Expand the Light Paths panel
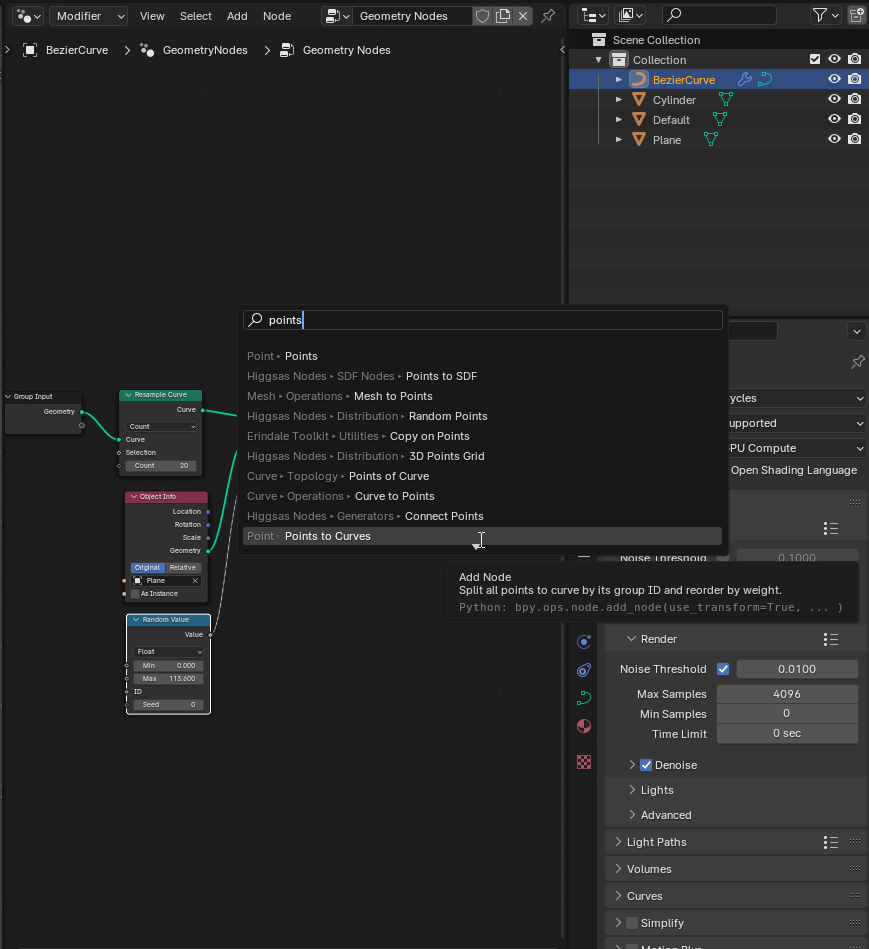The image size is (869, 949). pyautogui.click(x=618, y=842)
